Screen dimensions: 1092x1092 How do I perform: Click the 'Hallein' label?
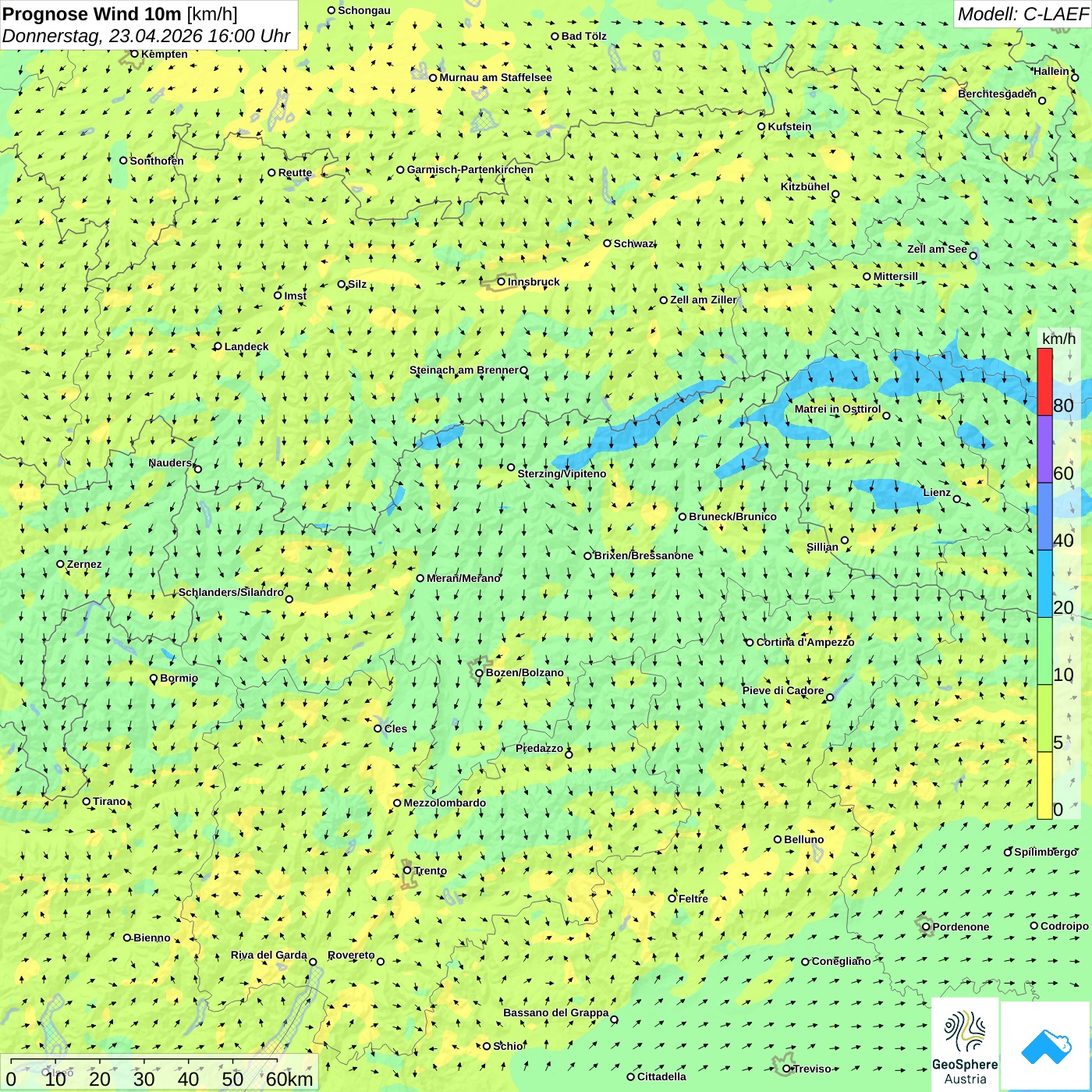pos(1051,71)
